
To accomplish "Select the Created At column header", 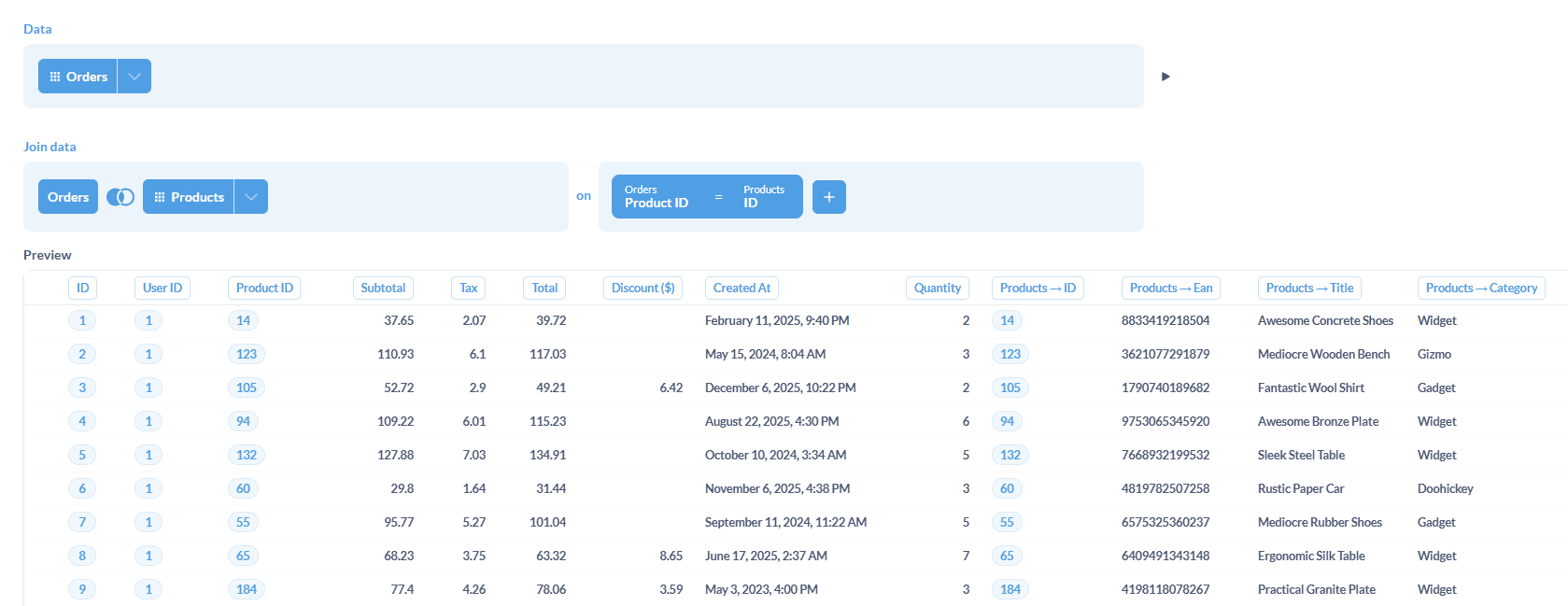I will point(742,289).
